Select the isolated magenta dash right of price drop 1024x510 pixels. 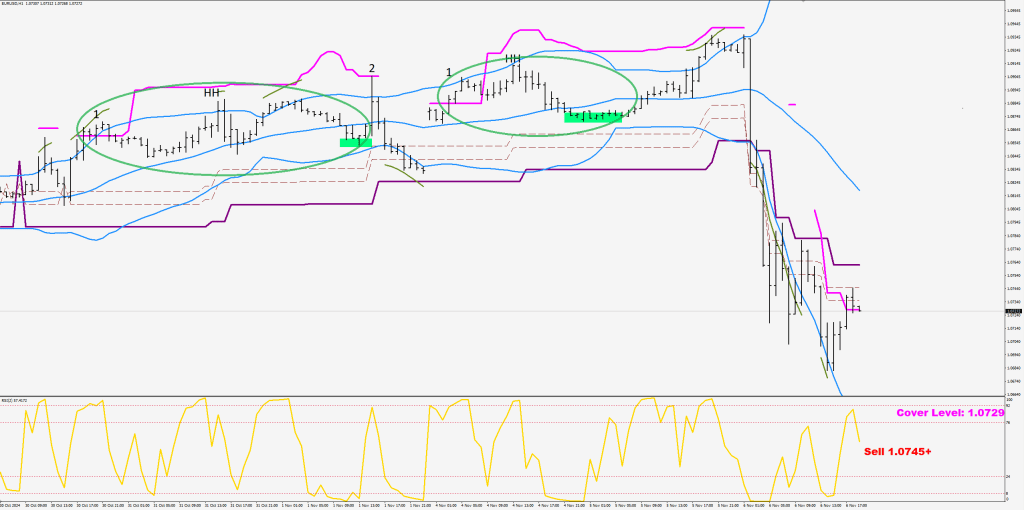pyautogui.click(x=791, y=103)
